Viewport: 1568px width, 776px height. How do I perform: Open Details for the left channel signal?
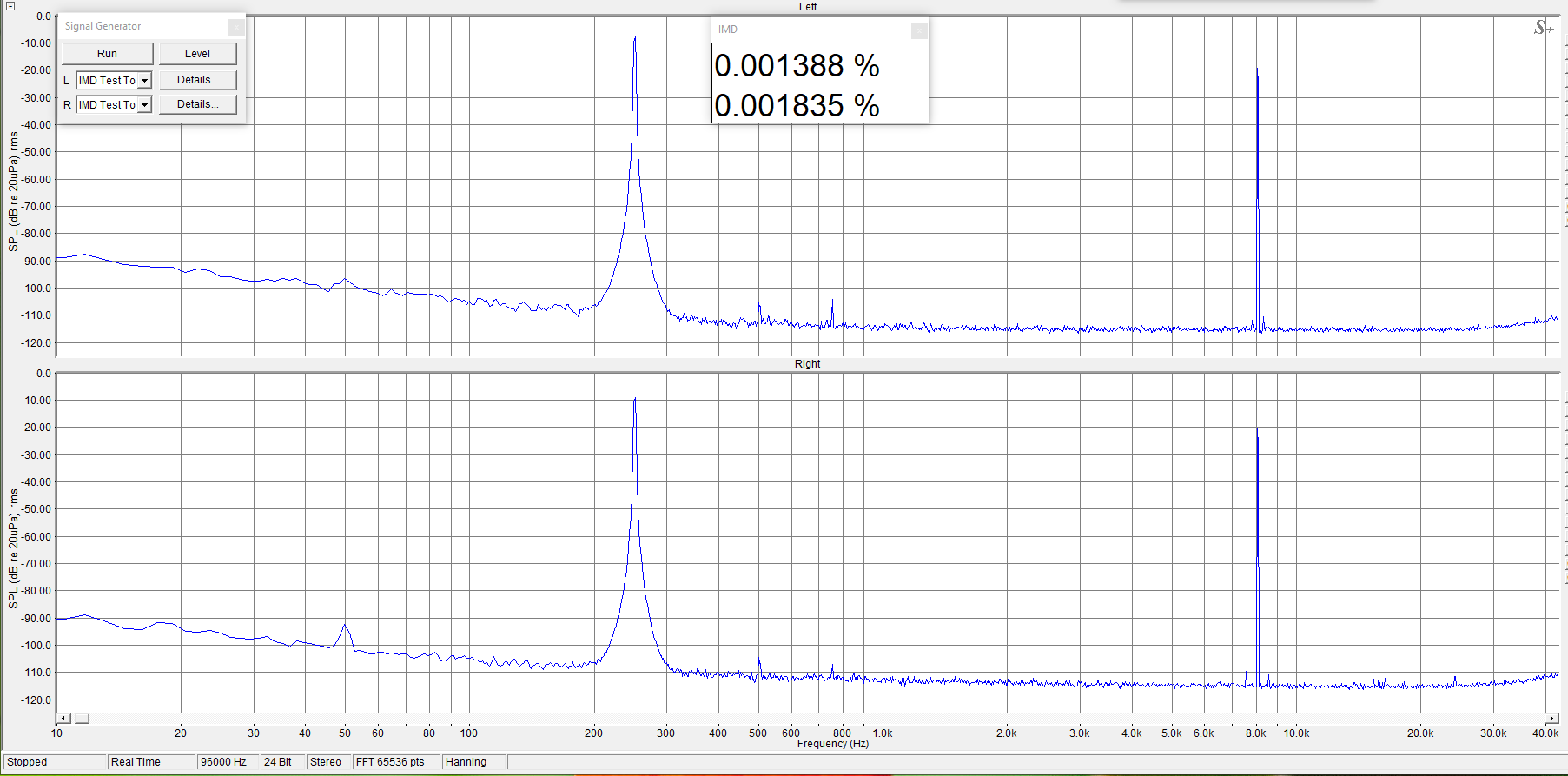click(197, 80)
